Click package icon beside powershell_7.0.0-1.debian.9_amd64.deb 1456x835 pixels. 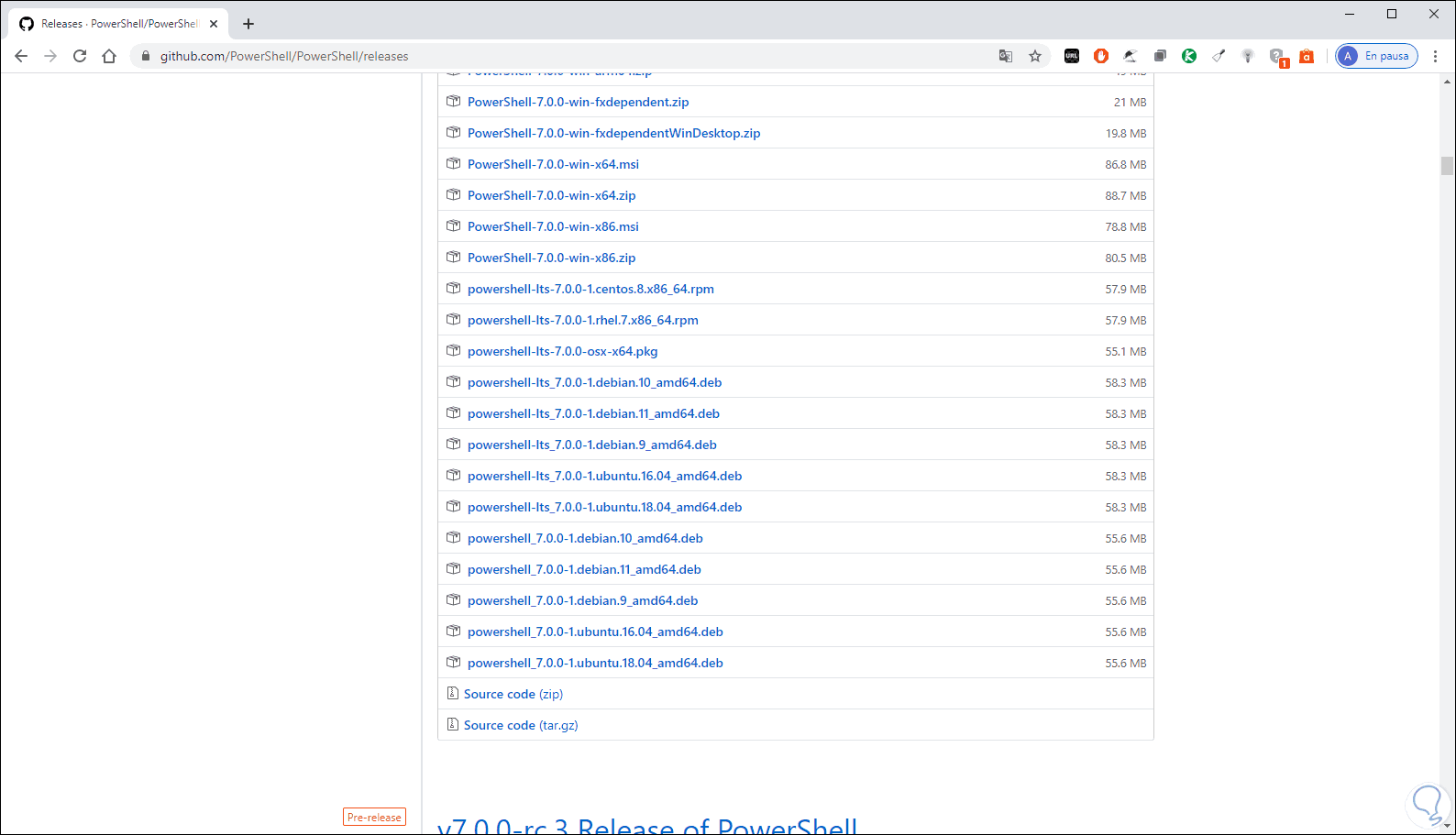[x=453, y=600]
